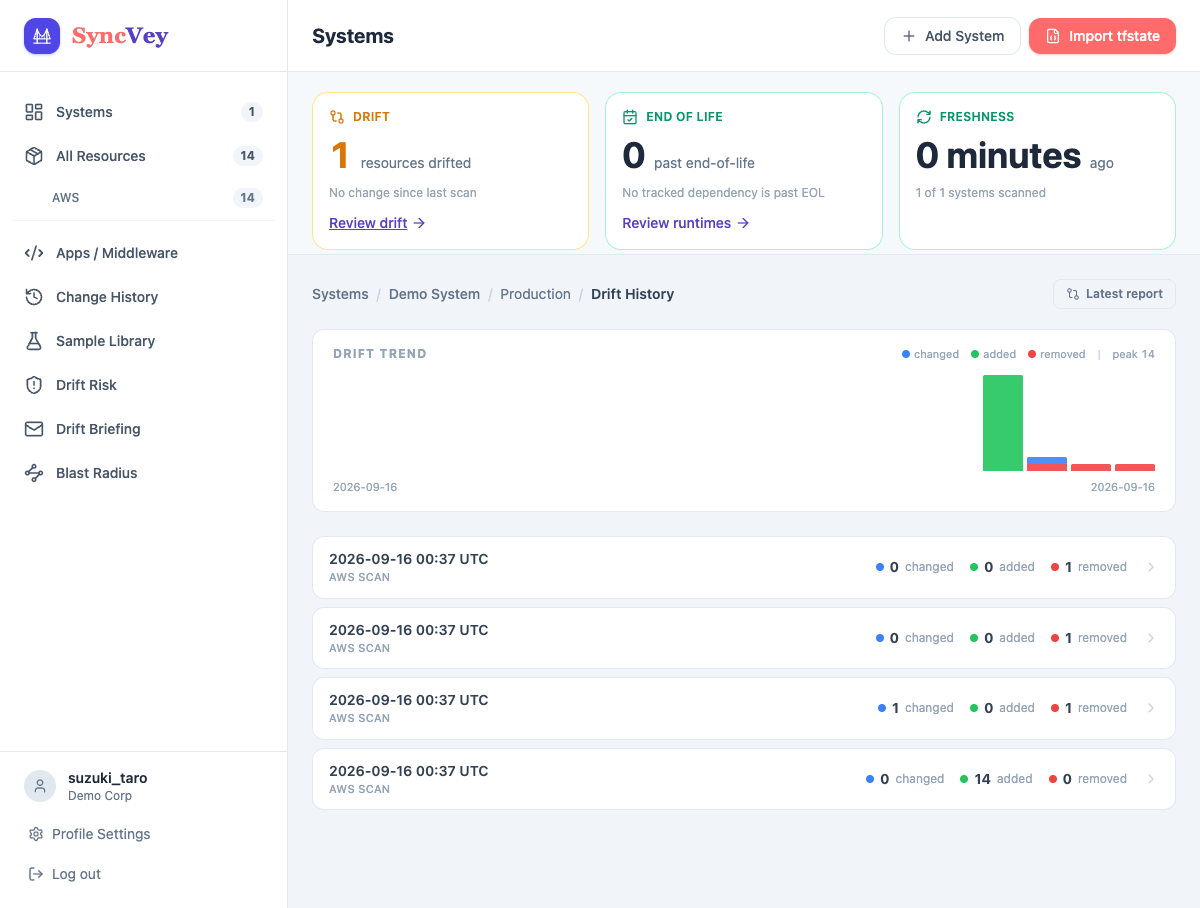
Task: Click "No tracked dependency is past EOL"
Action: [x=723, y=193]
